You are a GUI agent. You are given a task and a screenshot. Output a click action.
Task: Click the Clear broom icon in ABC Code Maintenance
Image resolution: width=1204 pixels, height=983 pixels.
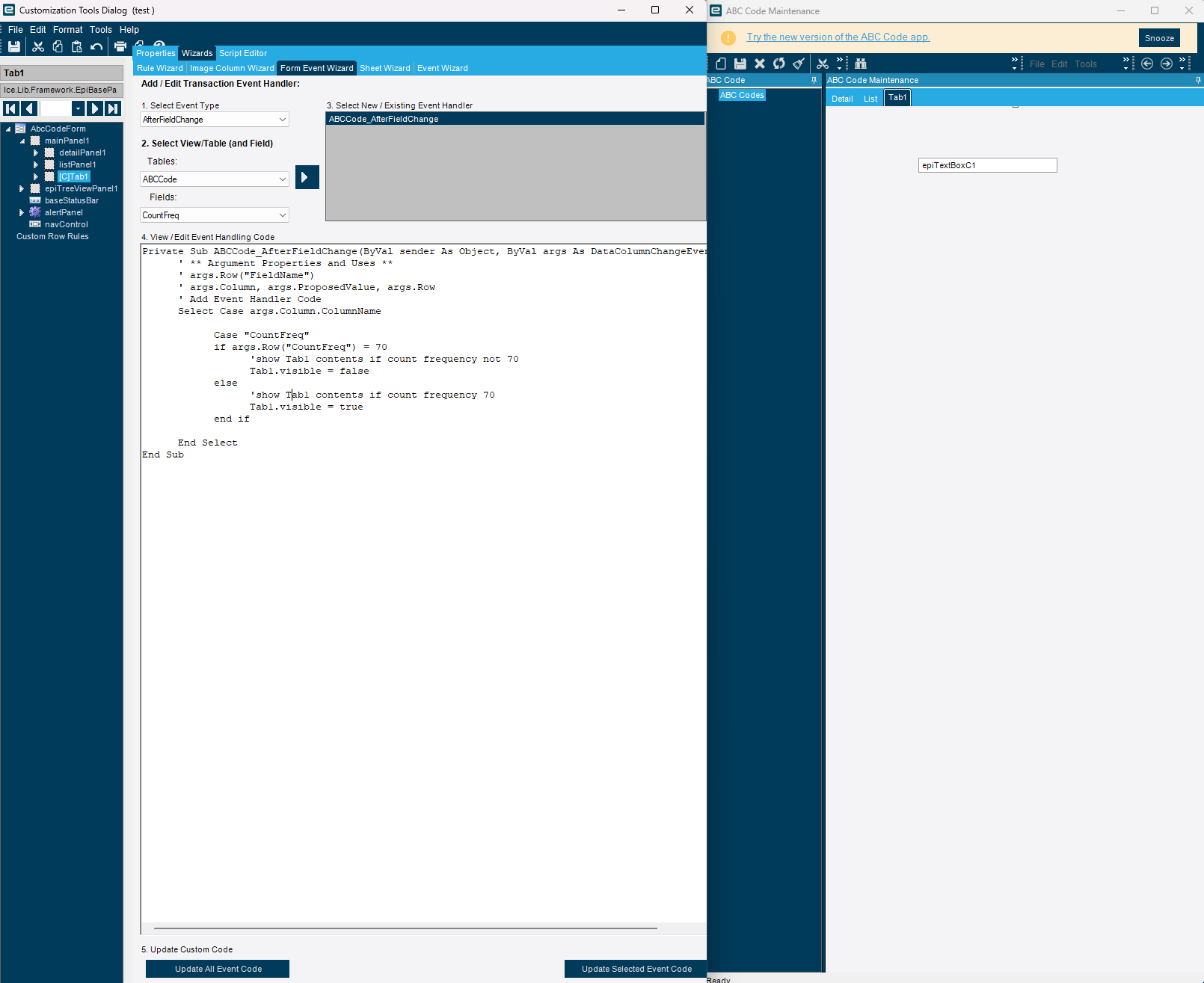799,64
